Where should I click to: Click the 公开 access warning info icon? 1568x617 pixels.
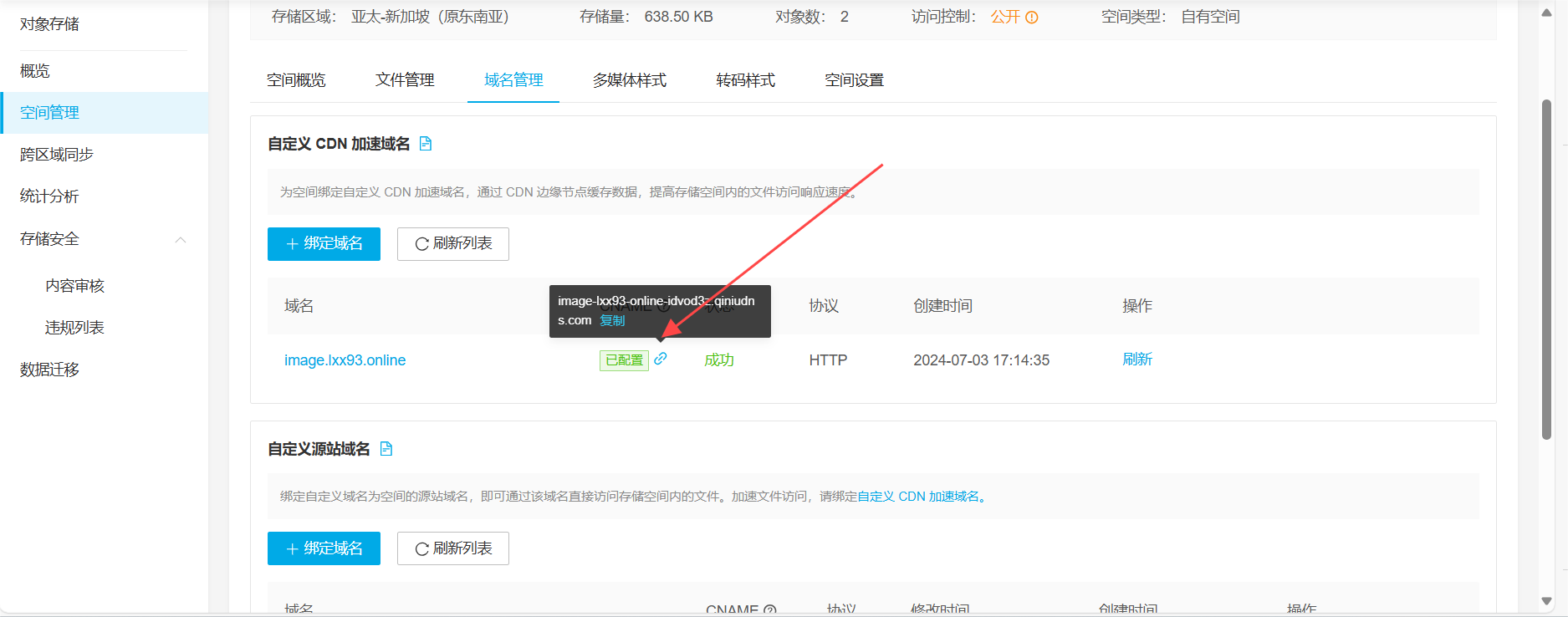point(1032,18)
